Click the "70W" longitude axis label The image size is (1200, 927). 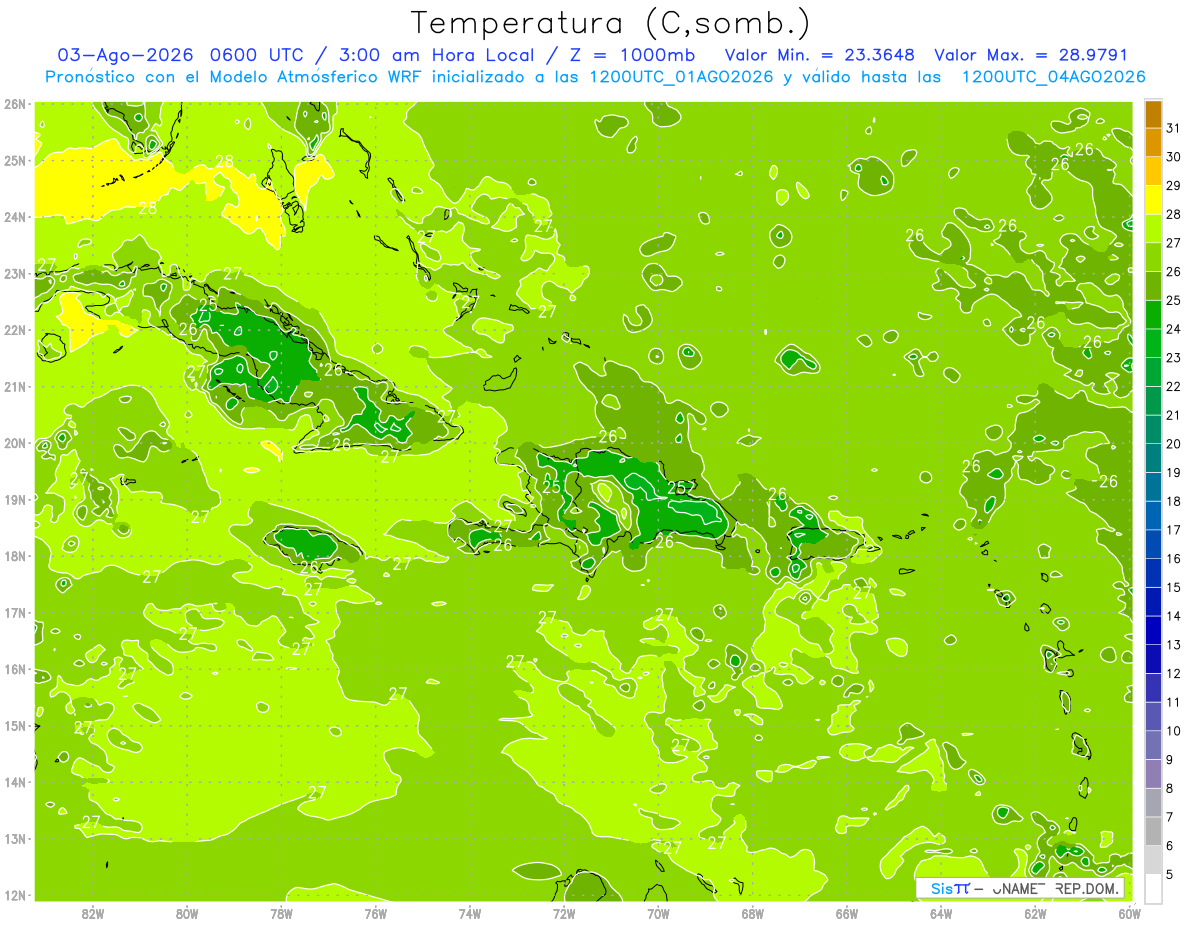pyautogui.click(x=658, y=914)
